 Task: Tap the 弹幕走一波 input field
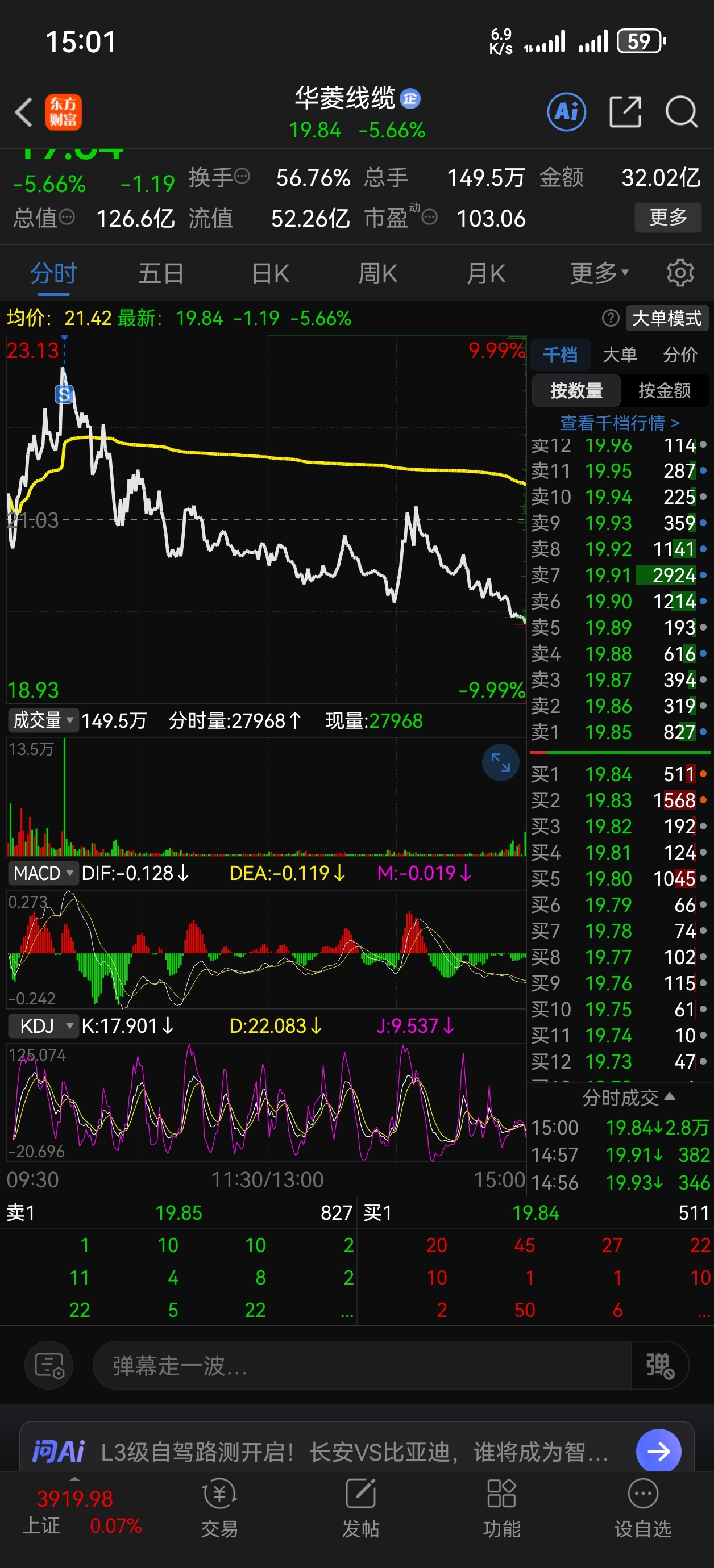362,1365
